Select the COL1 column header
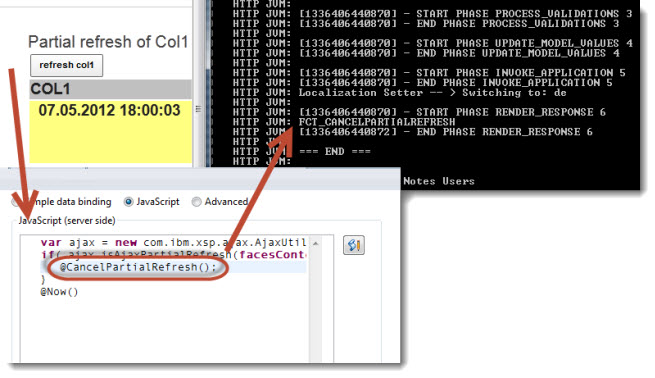Screen dimensions: 655x378 (110, 89)
